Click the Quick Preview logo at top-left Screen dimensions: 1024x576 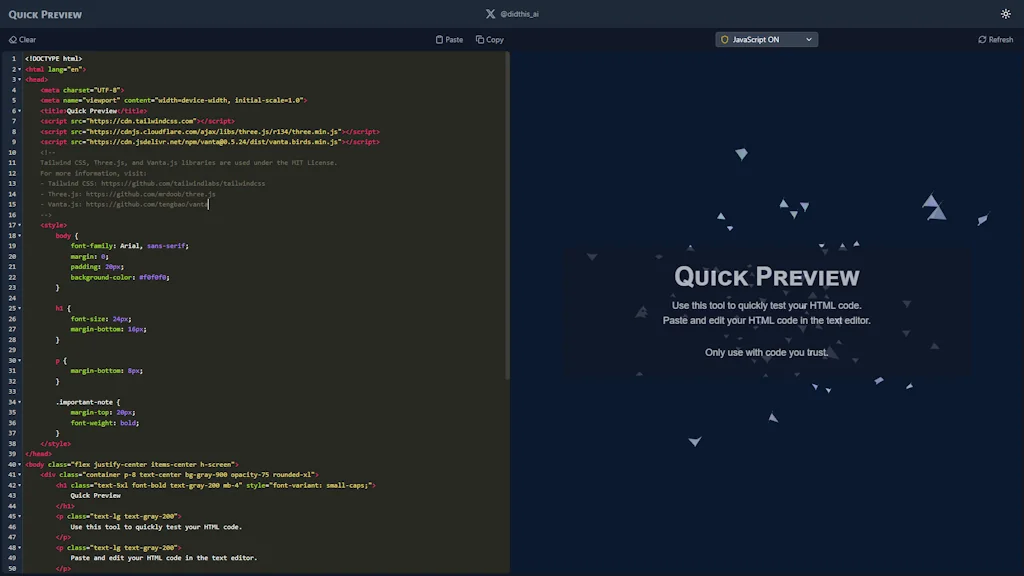[44, 14]
